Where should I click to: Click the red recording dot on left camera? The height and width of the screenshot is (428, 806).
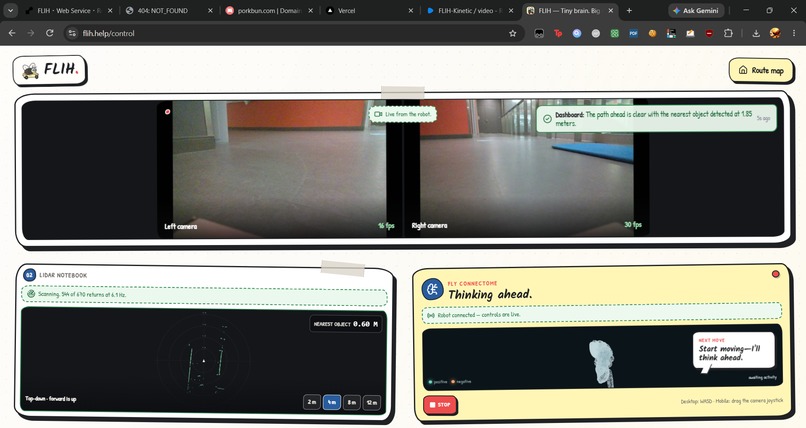(x=168, y=111)
